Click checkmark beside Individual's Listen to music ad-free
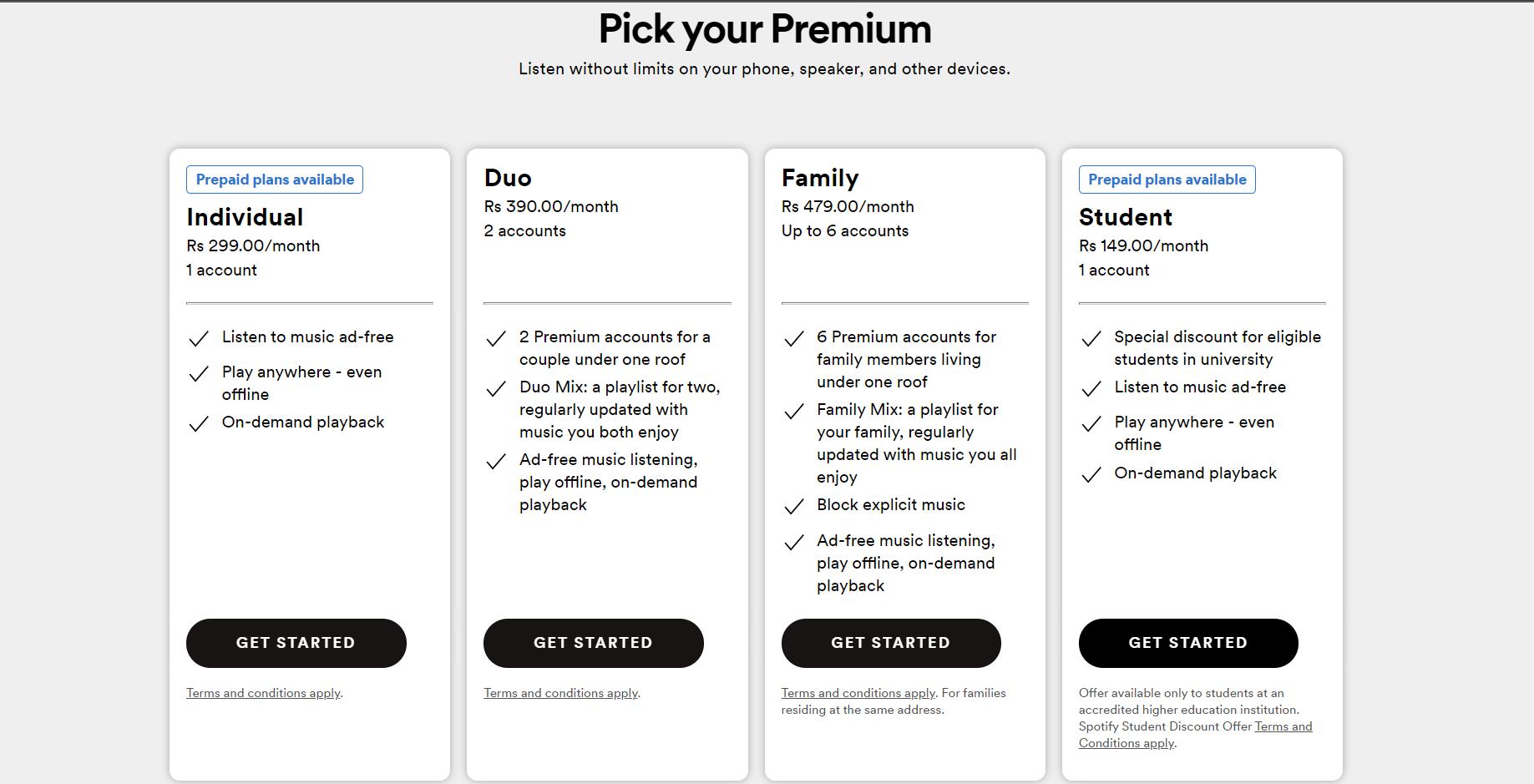This screenshot has height=784, width=1534. coord(199,338)
